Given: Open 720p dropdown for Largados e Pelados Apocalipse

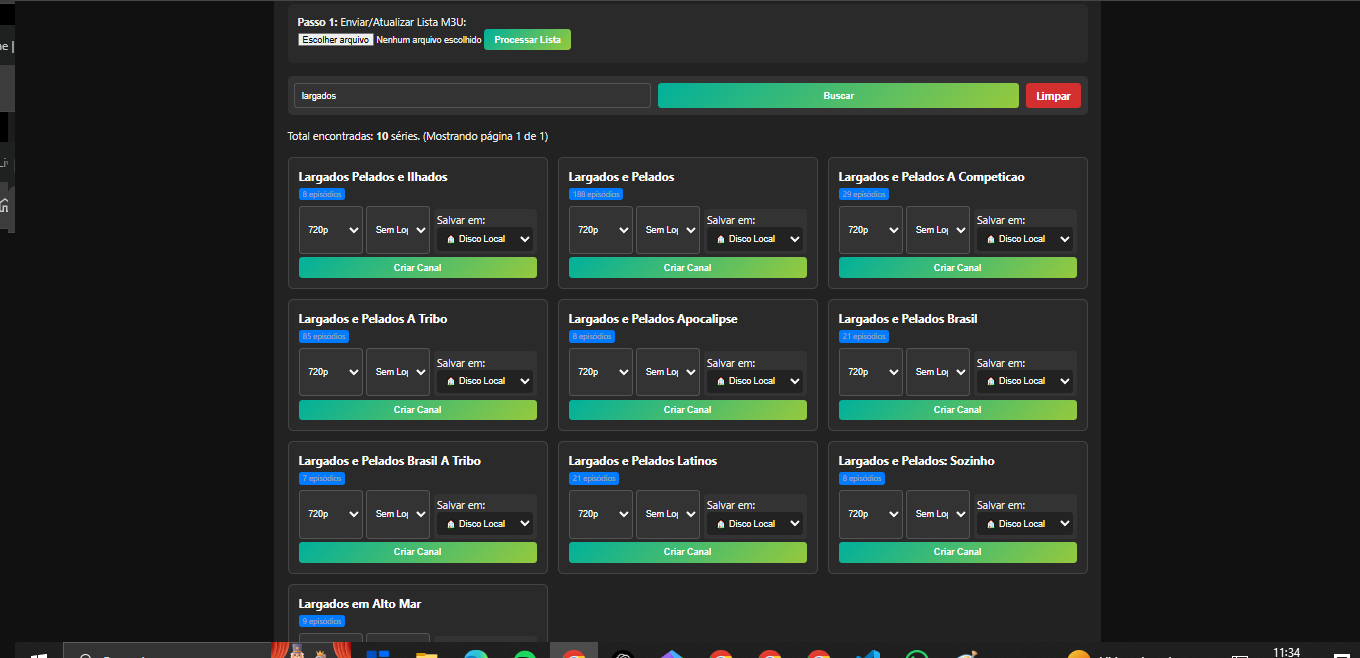Looking at the screenshot, I should [601, 372].
